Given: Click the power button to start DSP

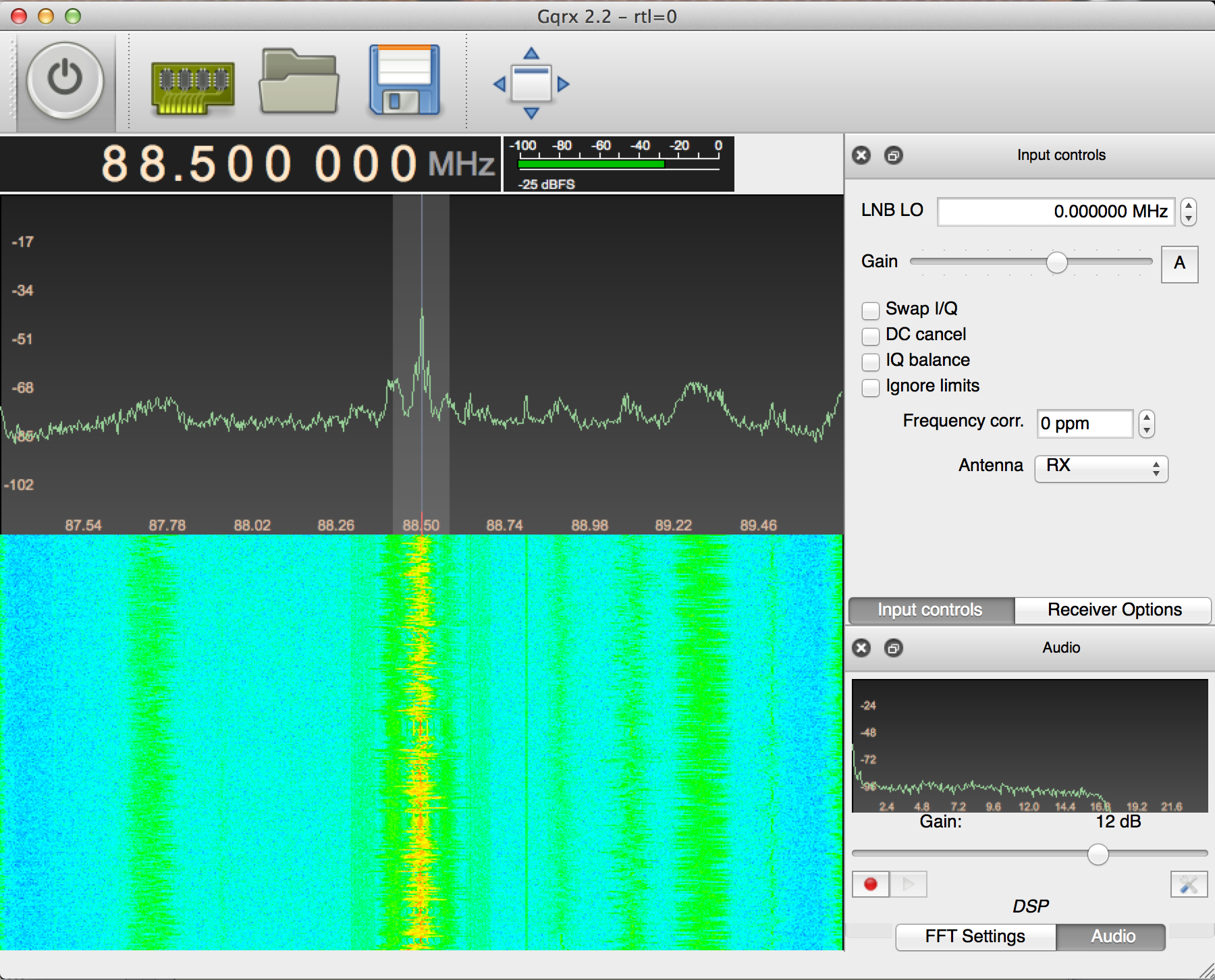Looking at the screenshot, I should (65, 81).
